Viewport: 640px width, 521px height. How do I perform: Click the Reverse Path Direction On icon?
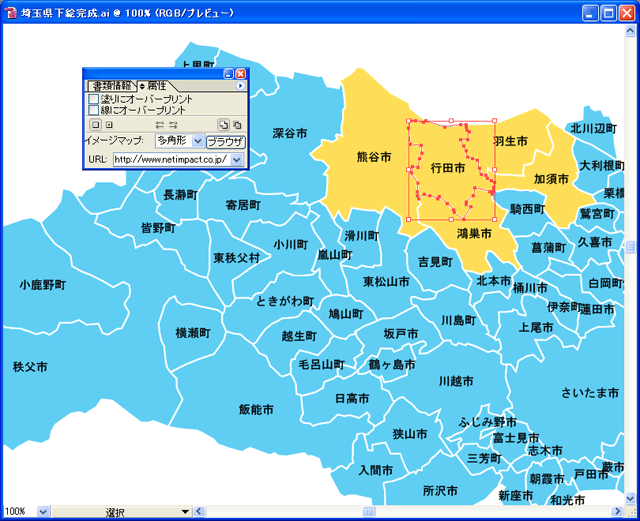coord(173,125)
